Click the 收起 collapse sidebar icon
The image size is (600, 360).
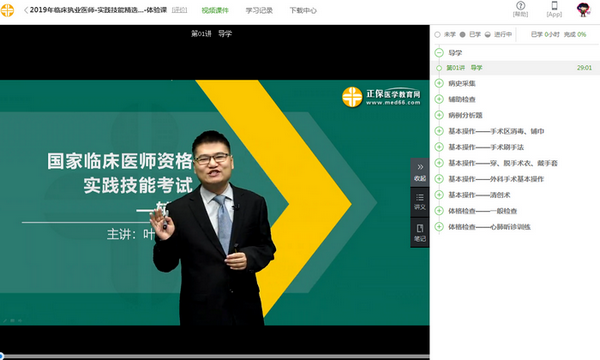click(420, 173)
